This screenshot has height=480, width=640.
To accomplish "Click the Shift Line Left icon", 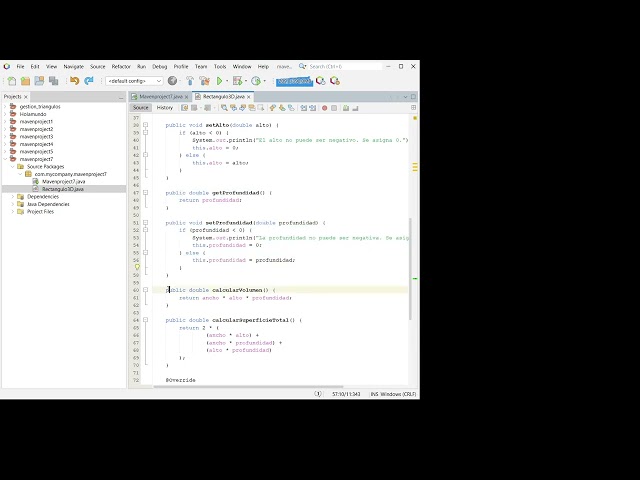I will 304,108.
